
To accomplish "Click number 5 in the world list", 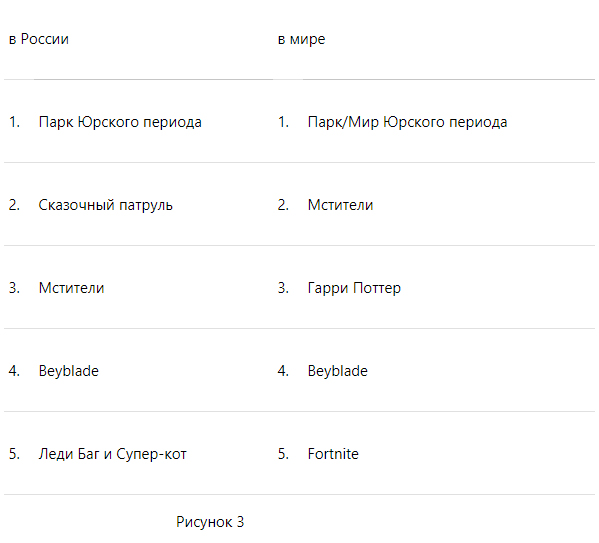I will 283,454.
